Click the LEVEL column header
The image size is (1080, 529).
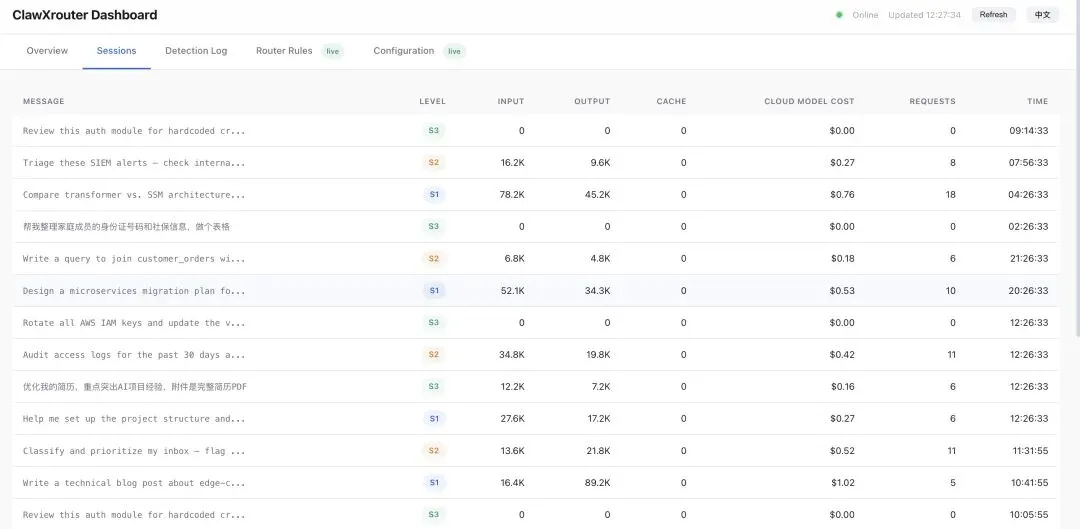pos(433,101)
